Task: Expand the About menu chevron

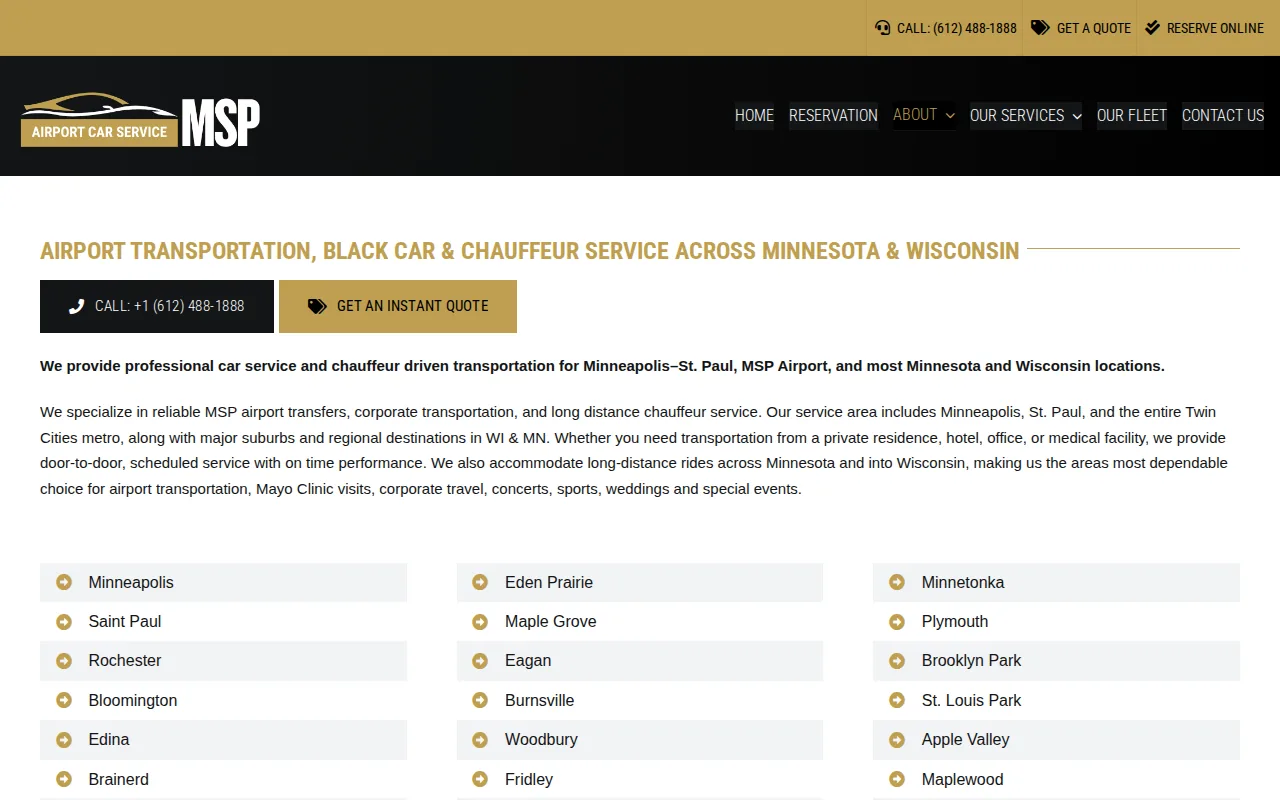Action: click(950, 115)
